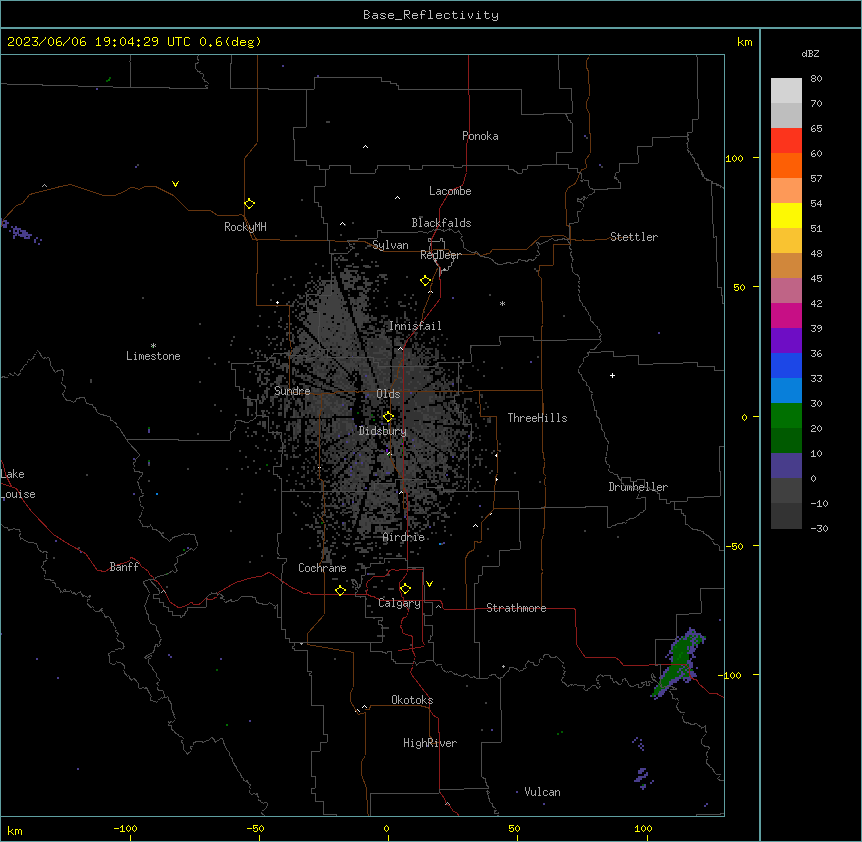The height and width of the screenshot is (842, 862).
Task: Select the 65 dBZ red swatch
Action: pyautogui.click(x=786, y=140)
